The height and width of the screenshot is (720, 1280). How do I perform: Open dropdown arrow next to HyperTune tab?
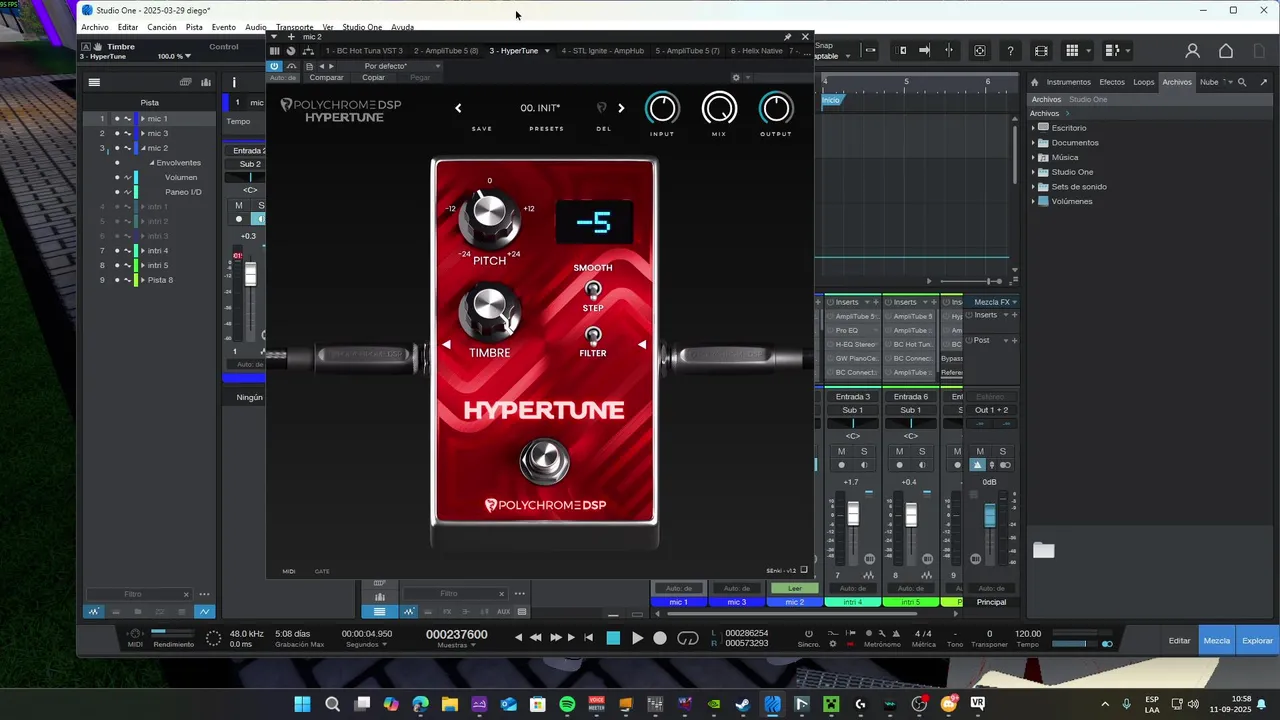547,51
